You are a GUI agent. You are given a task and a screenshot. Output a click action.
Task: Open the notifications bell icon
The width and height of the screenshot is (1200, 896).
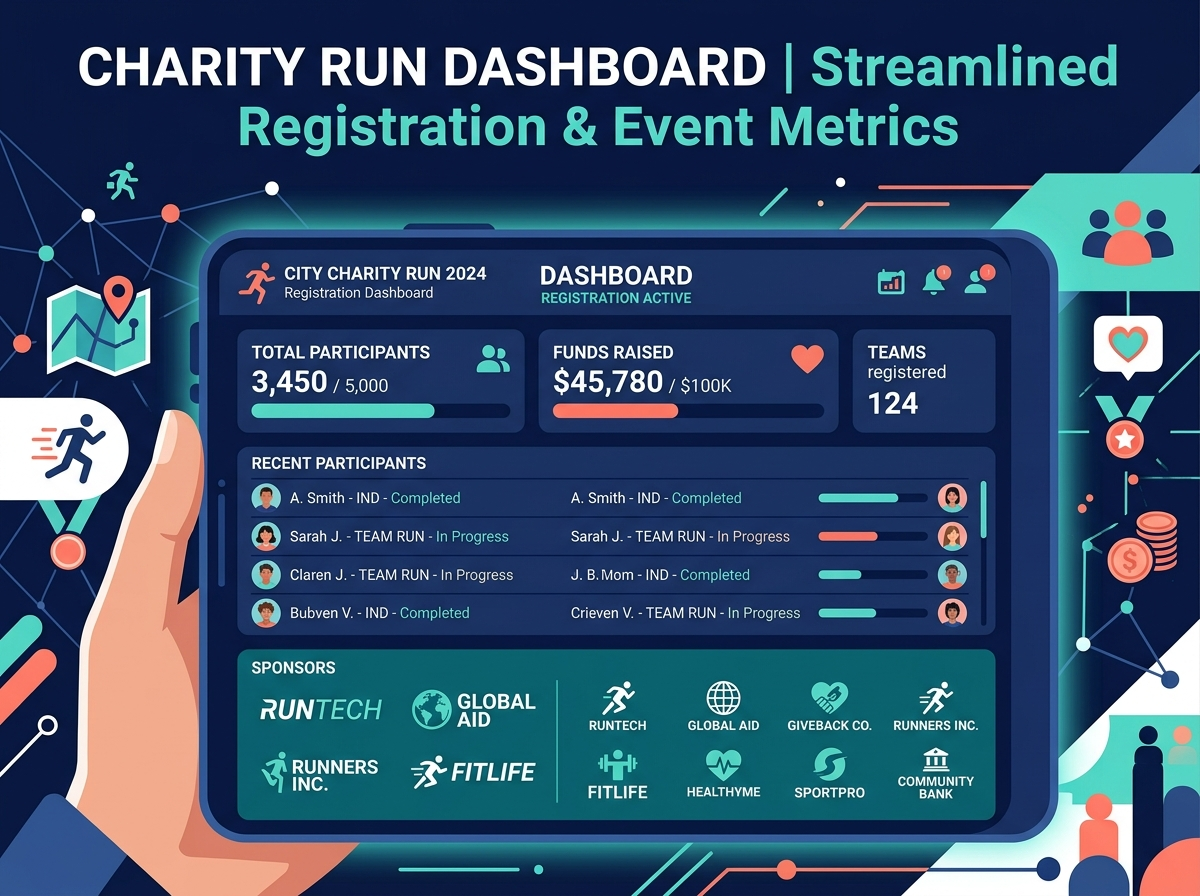pyautogui.click(x=936, y=281)
